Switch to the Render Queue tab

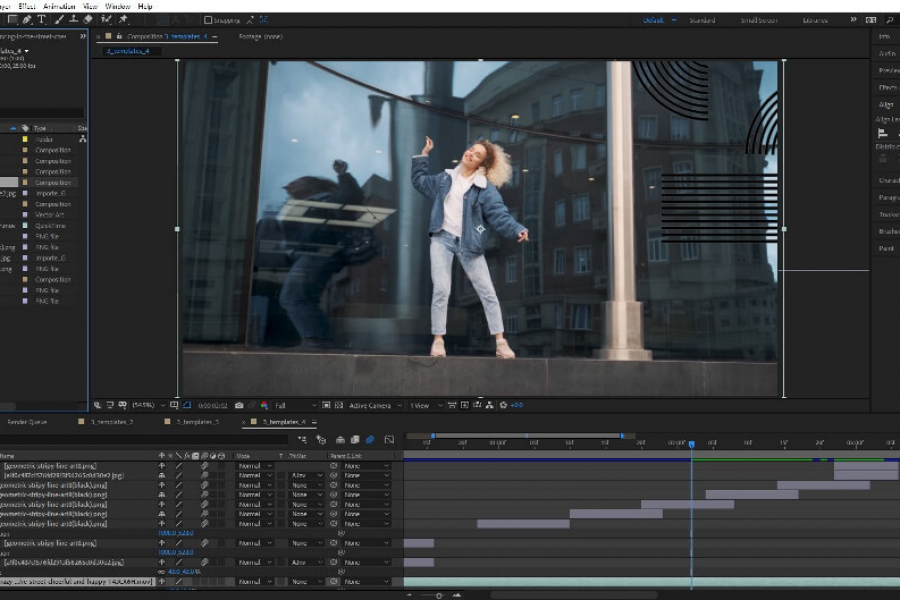pyautogui.click(x=27, y=422)
